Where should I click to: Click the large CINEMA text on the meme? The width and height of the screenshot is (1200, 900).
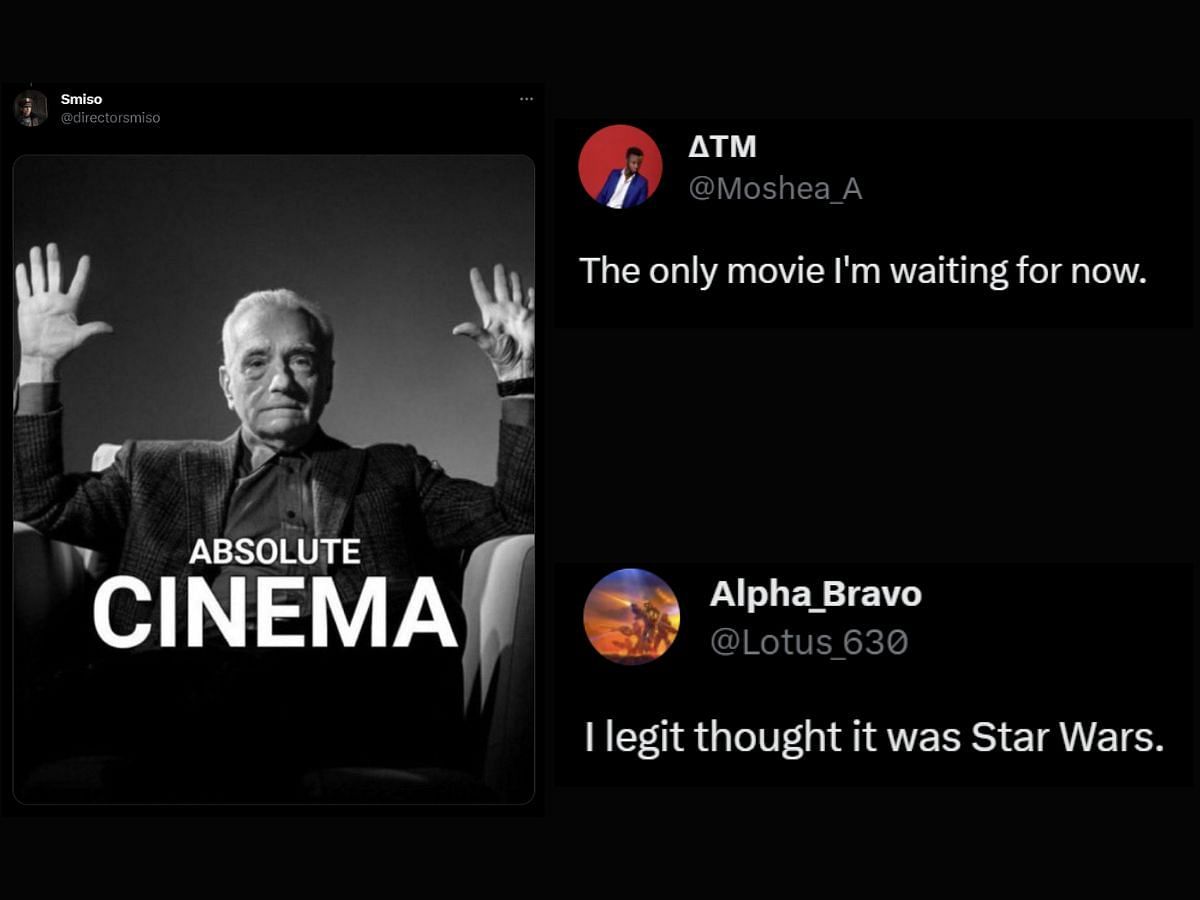coord(275,612)
